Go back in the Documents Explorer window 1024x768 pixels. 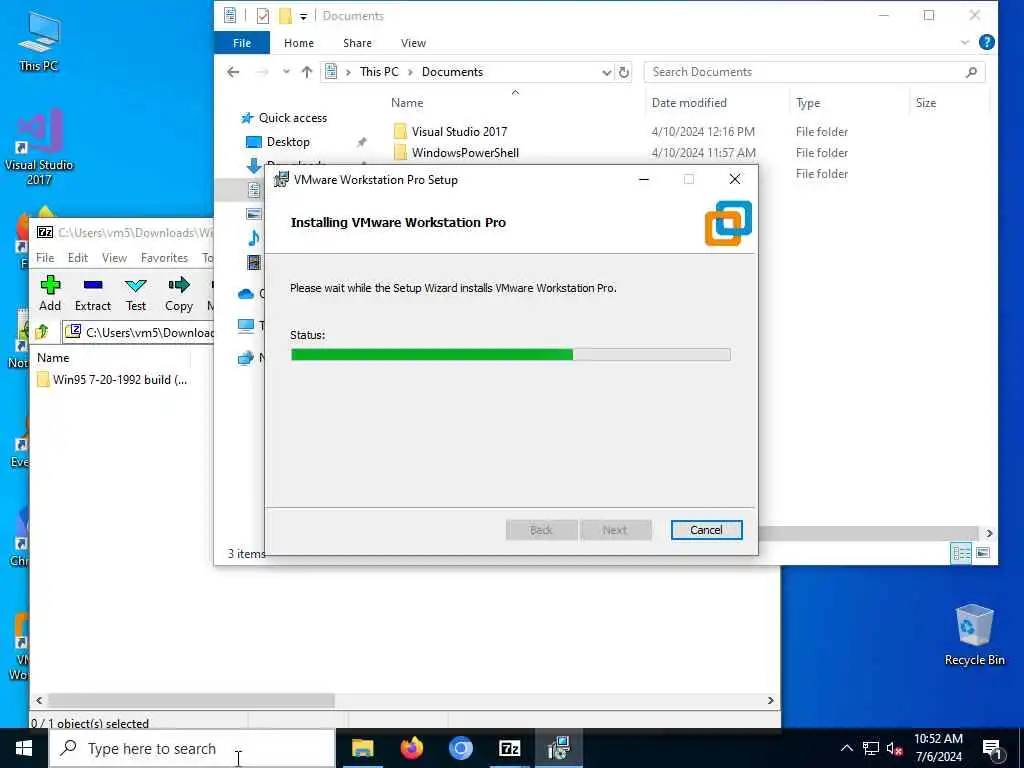[233, 72]
